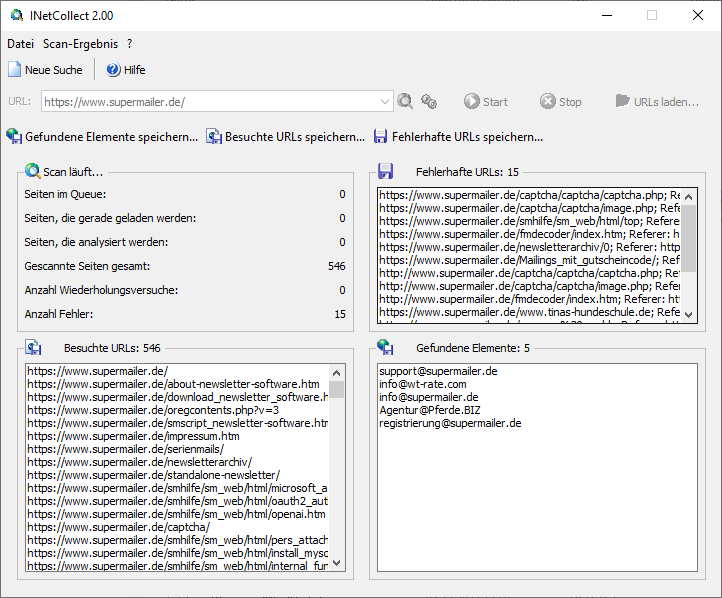This screenshot has height=598, width=722.
Task: Click Gescannte Seiten gesamt value 546
Action: (337, 266)
